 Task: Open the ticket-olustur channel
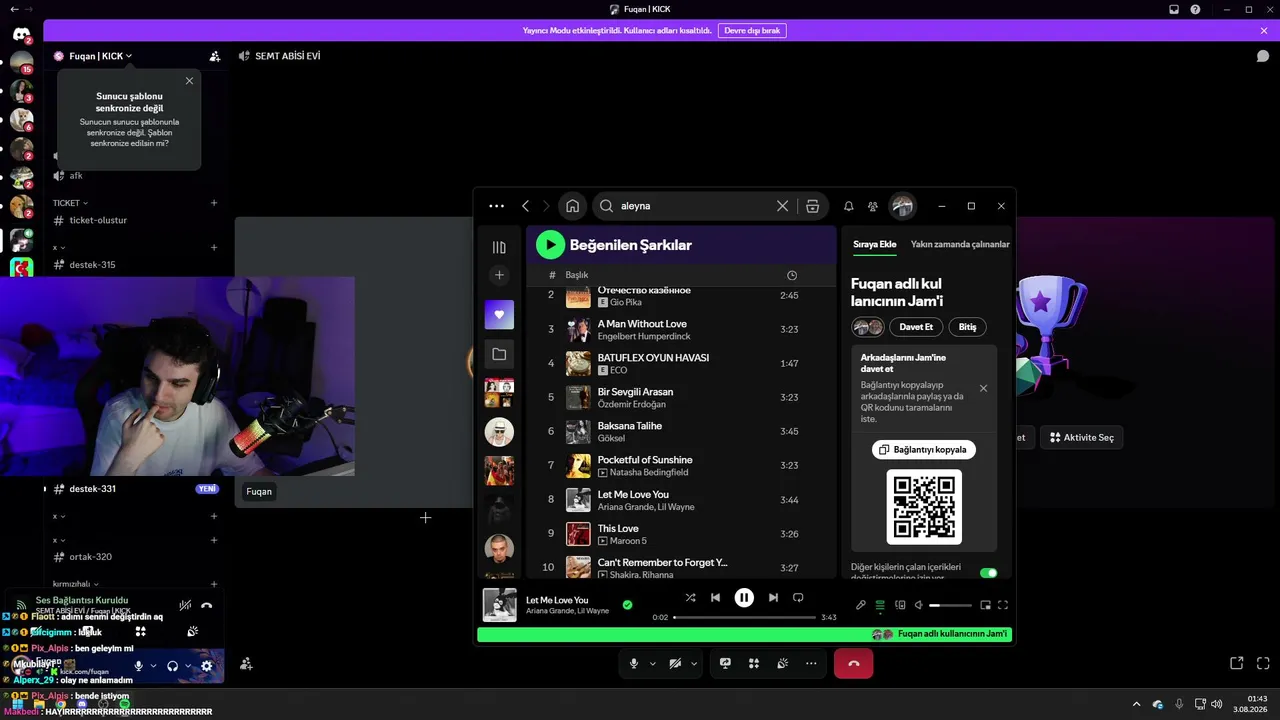[x=98, y=220]
